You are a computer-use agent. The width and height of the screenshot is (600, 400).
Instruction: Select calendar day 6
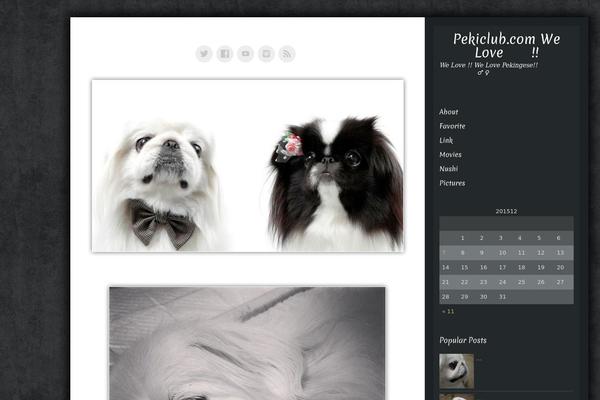558,238
